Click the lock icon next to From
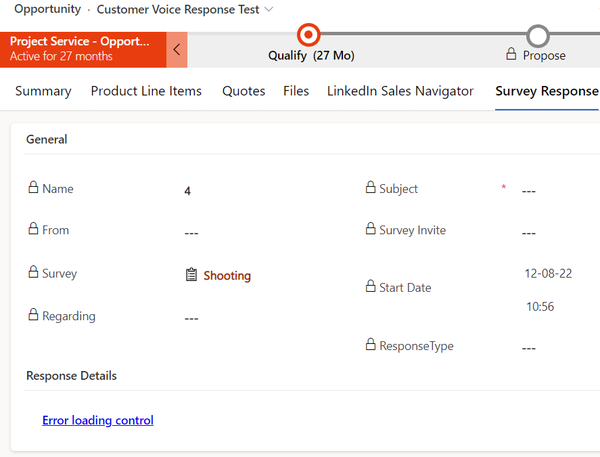Viewport: 600px width, 457px height. (33, 228)
